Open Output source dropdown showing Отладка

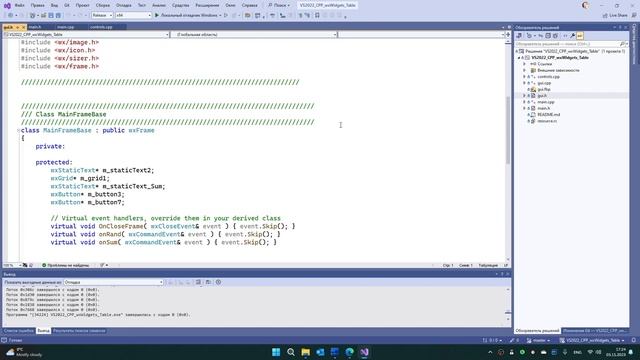(113, 282)
